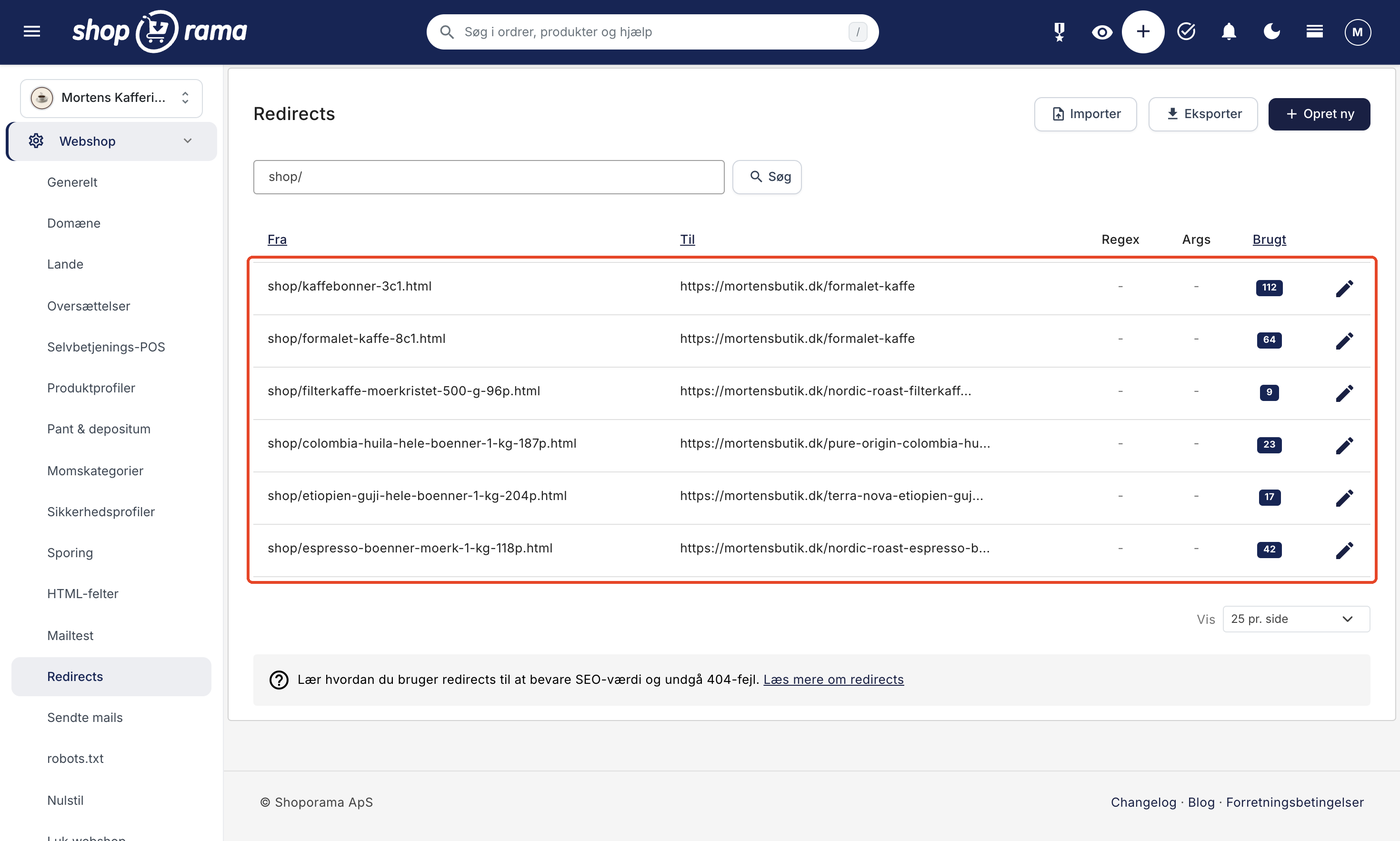Screen dimensions: 1400x841
Task: Edit the shop/kaffebonner-3c1.html redirect
Action: (1345, 288)
